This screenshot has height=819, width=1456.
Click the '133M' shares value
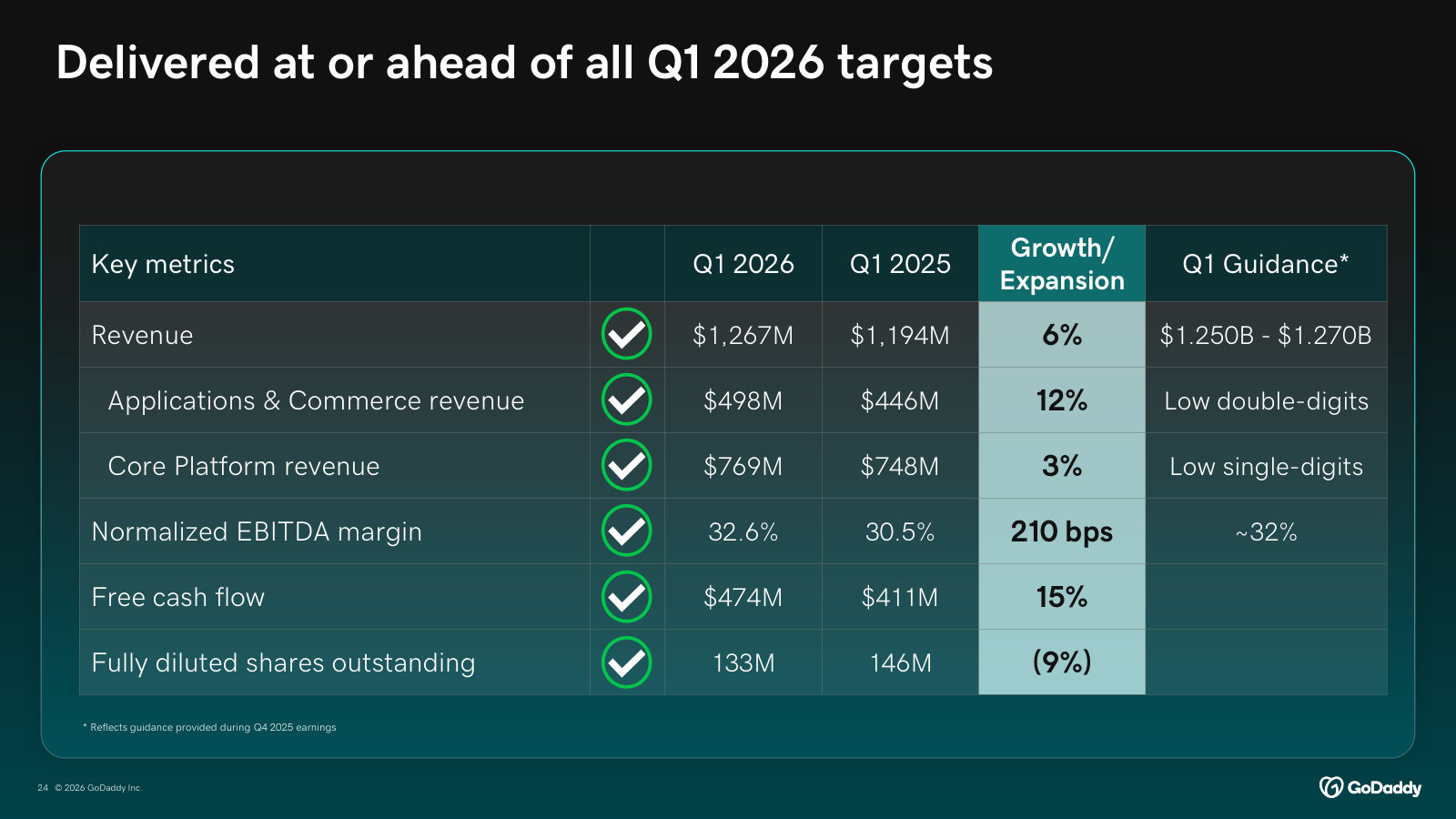(743, 662)
